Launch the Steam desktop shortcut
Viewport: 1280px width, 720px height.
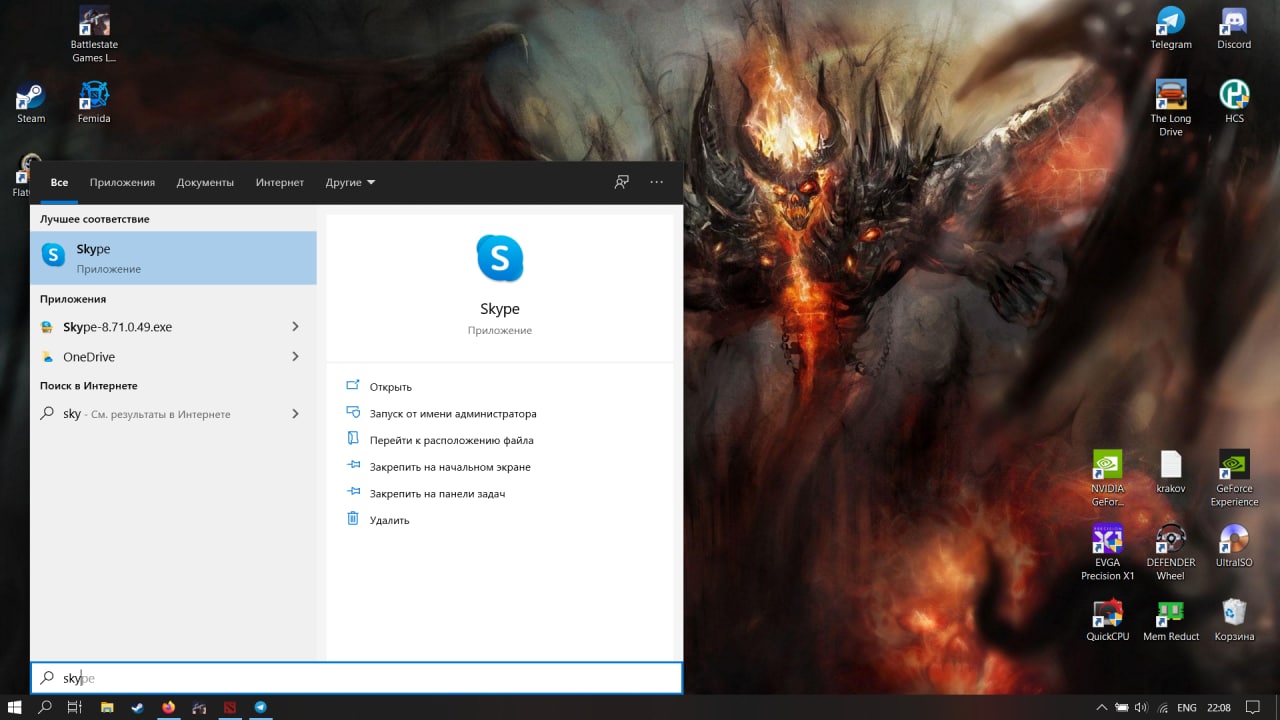point(31,101)
